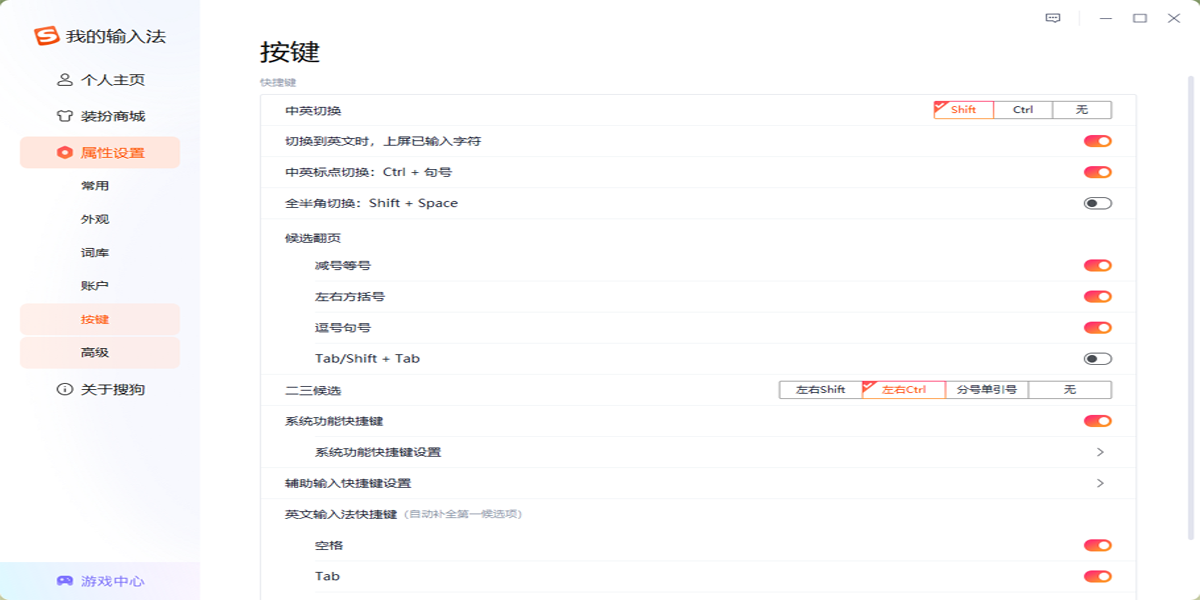Choose 无 for the 二三候选 option

click(x=1070, y=390)
